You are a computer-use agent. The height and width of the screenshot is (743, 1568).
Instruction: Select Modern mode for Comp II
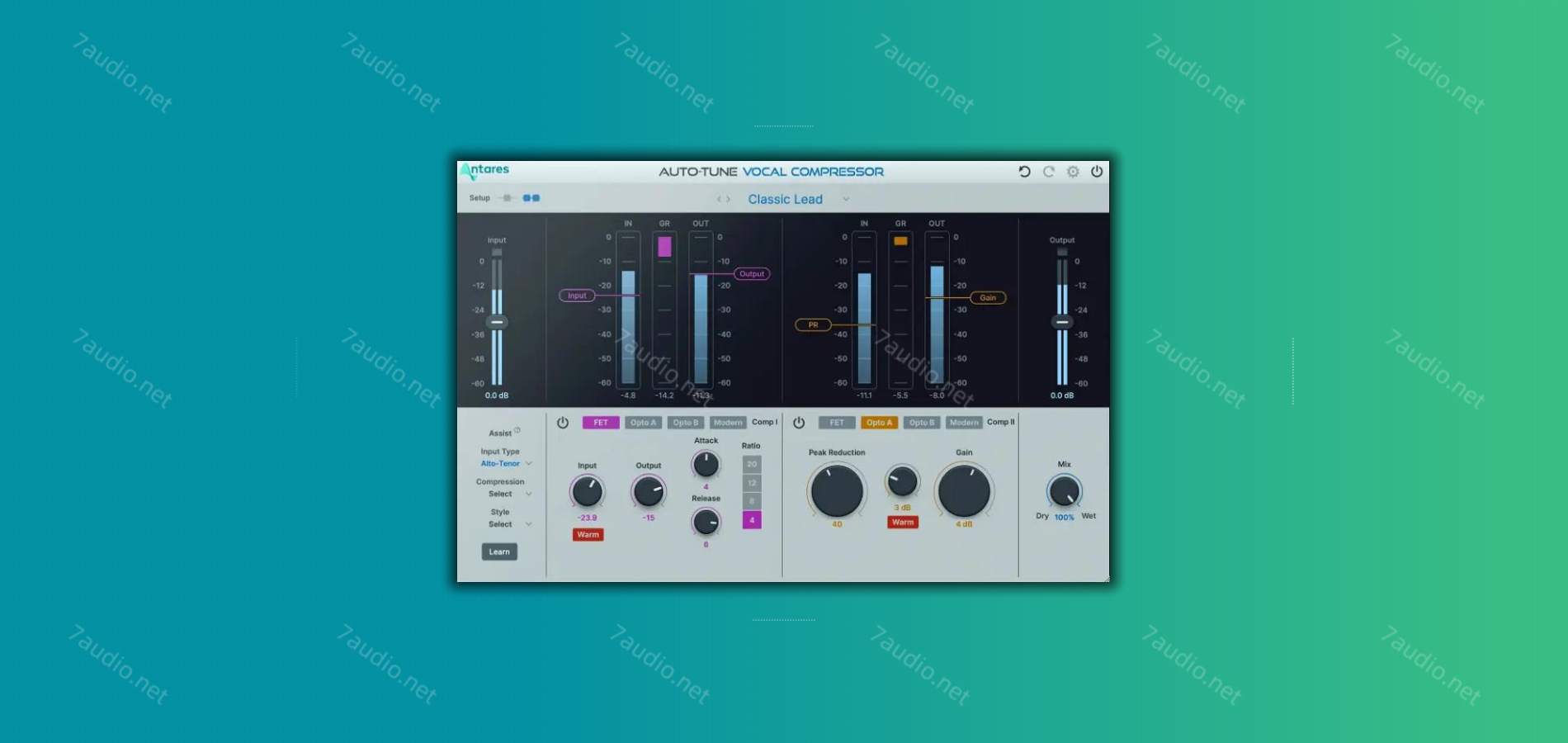click(964, 423)
